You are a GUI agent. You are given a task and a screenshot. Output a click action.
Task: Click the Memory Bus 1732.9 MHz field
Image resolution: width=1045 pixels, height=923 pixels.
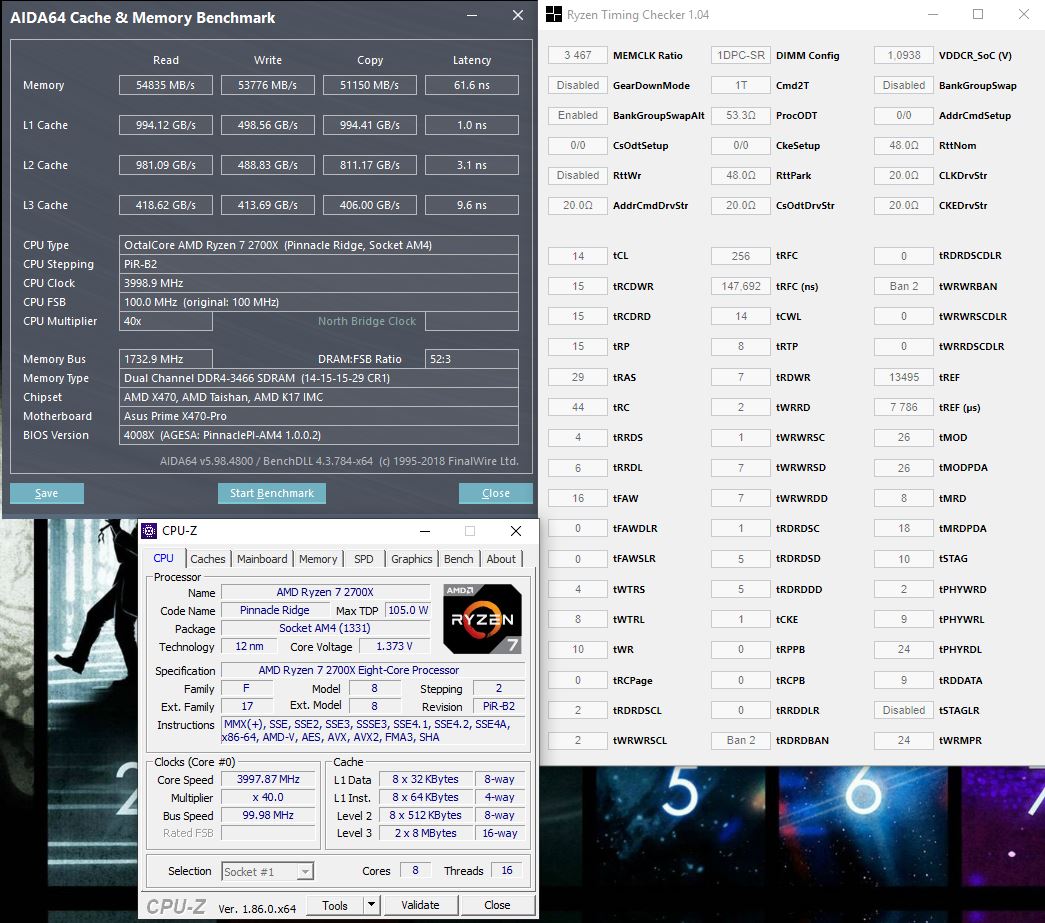(x=166, y=359)
